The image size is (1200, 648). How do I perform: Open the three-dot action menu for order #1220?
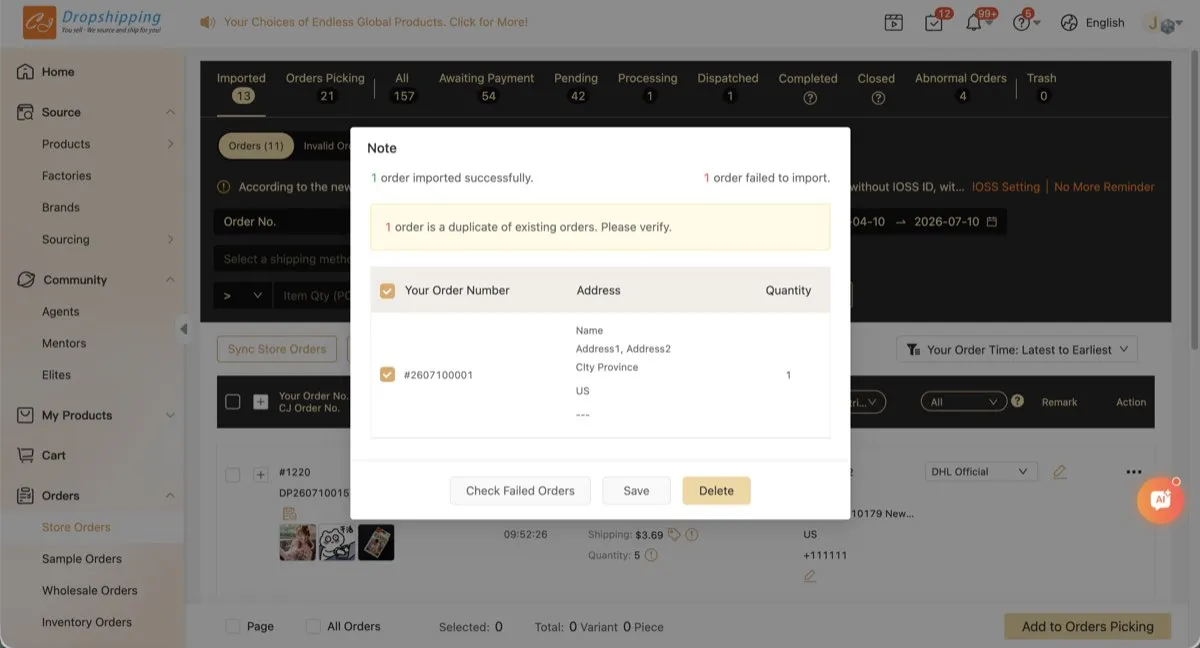(1133, 472)
